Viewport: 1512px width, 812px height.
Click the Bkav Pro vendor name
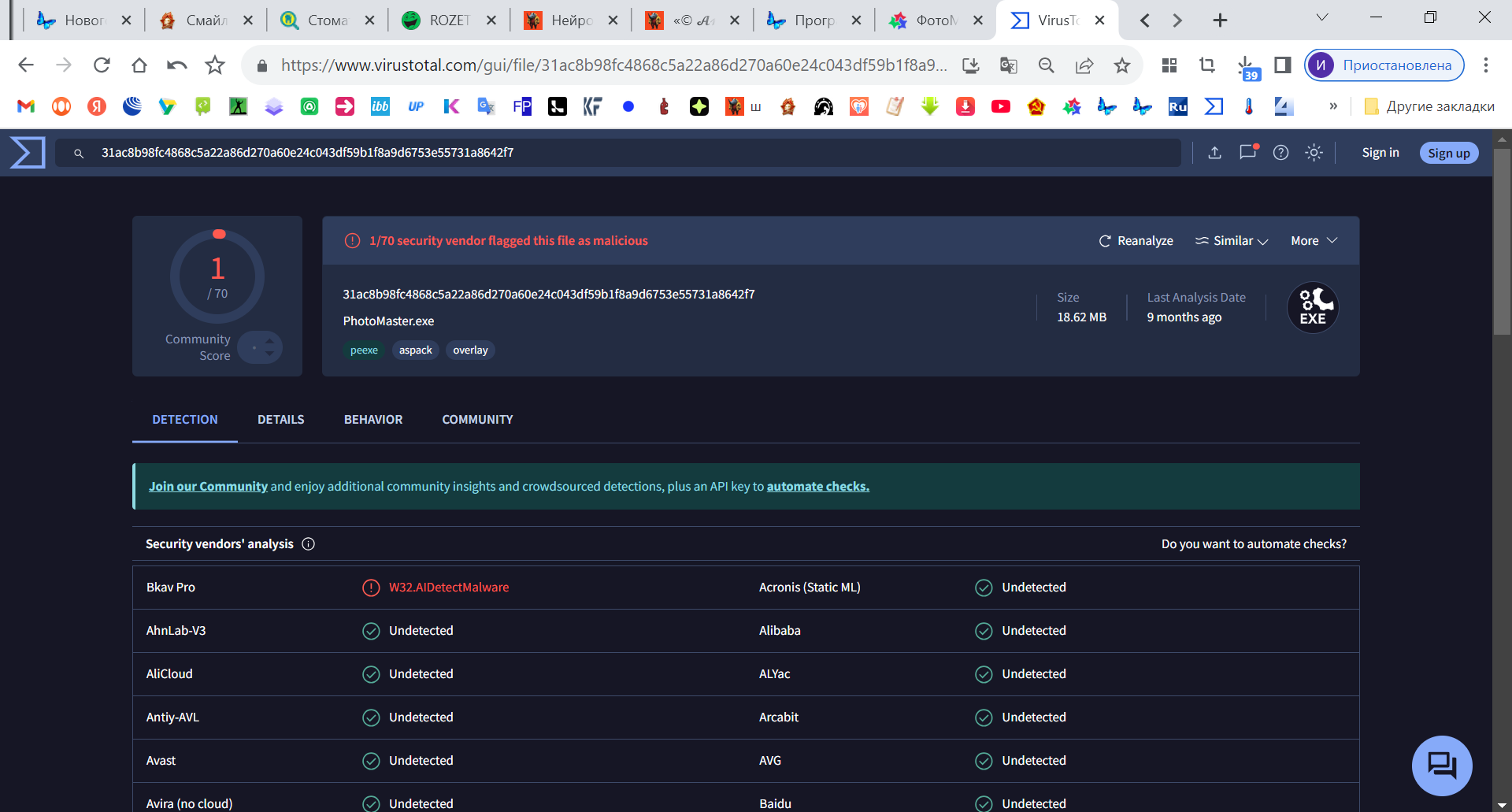(x=171, y=588)
